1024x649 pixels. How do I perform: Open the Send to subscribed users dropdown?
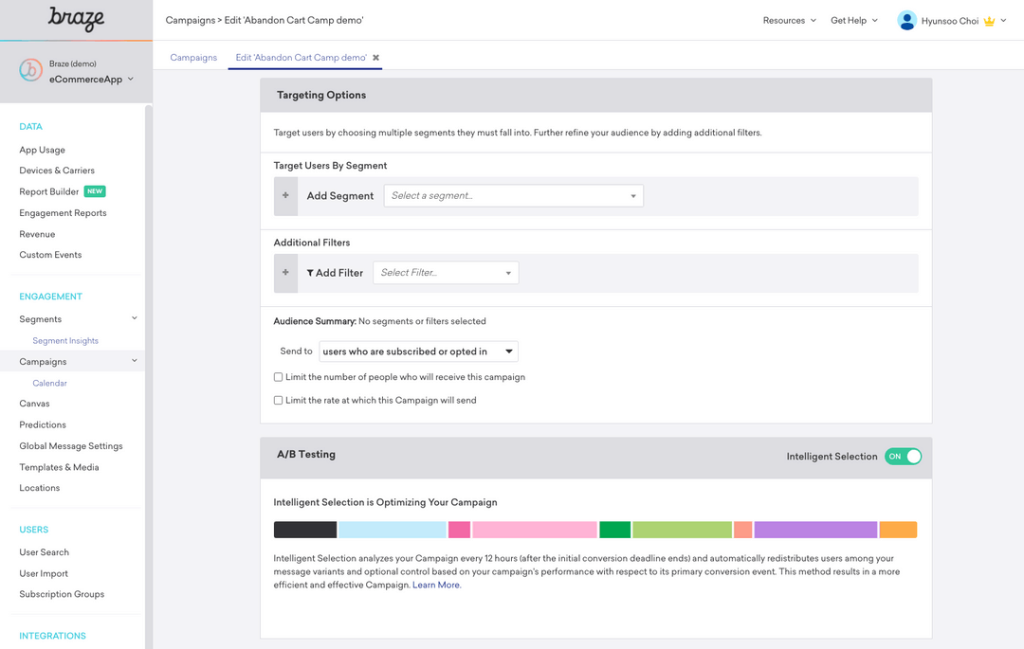[418, 351]
